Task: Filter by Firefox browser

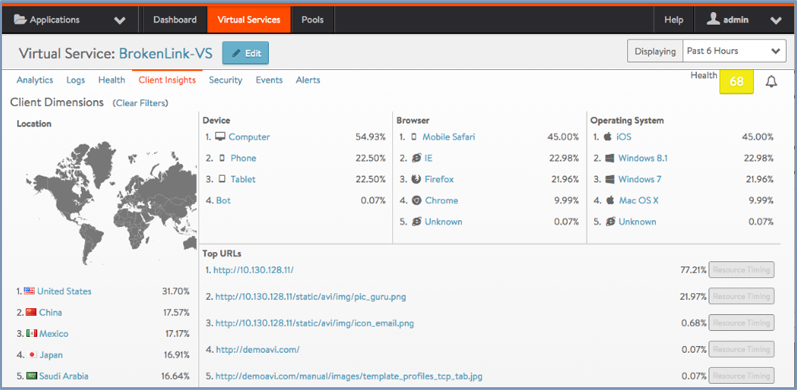Action: (439, 179)
